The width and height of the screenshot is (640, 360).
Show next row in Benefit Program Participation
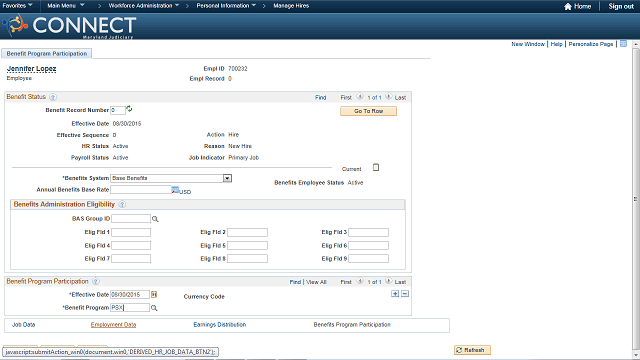click(x=389, y=281)
